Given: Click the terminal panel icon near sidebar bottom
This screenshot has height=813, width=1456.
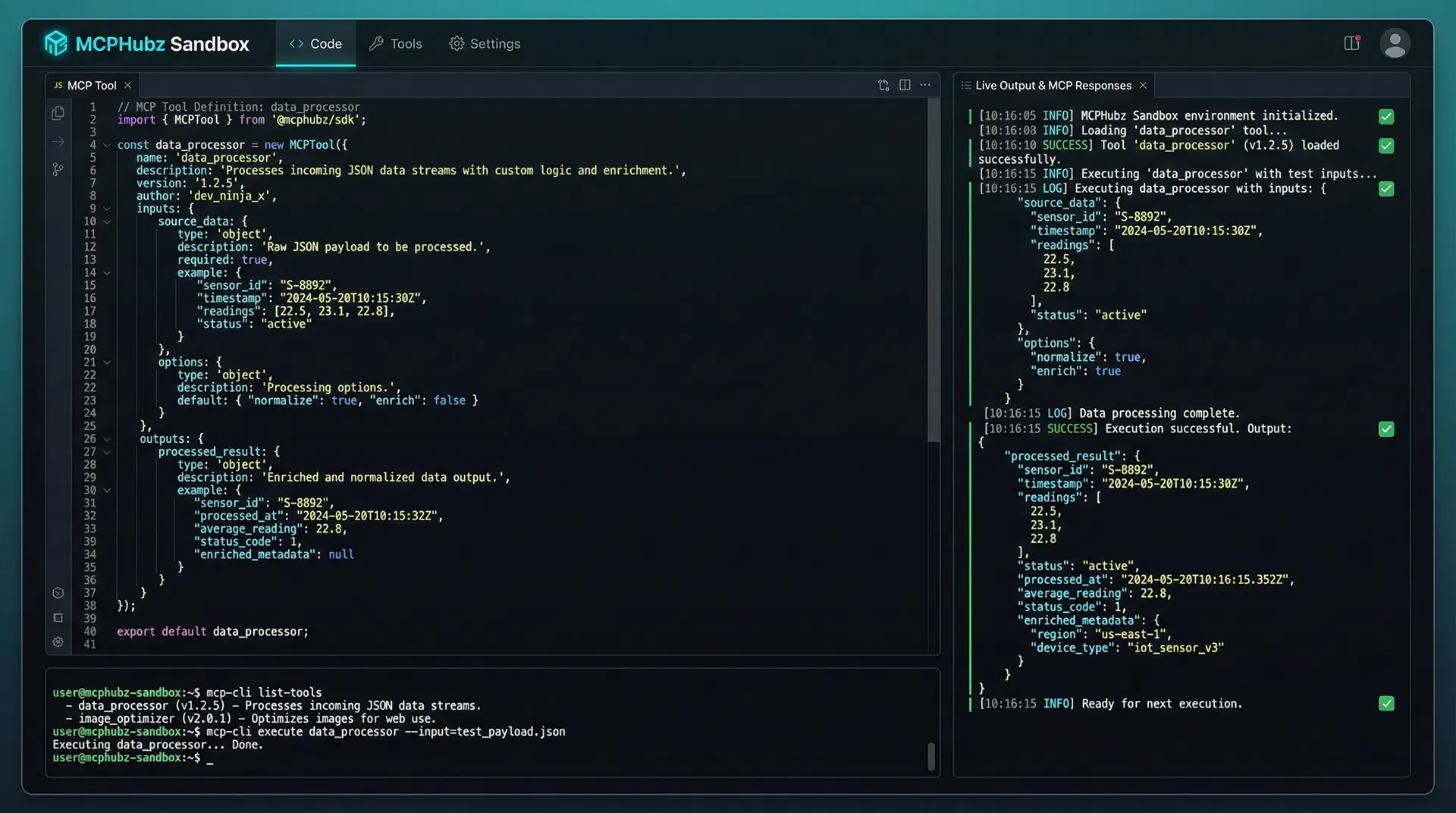Looking at the screenshot, I should [58, 617].
